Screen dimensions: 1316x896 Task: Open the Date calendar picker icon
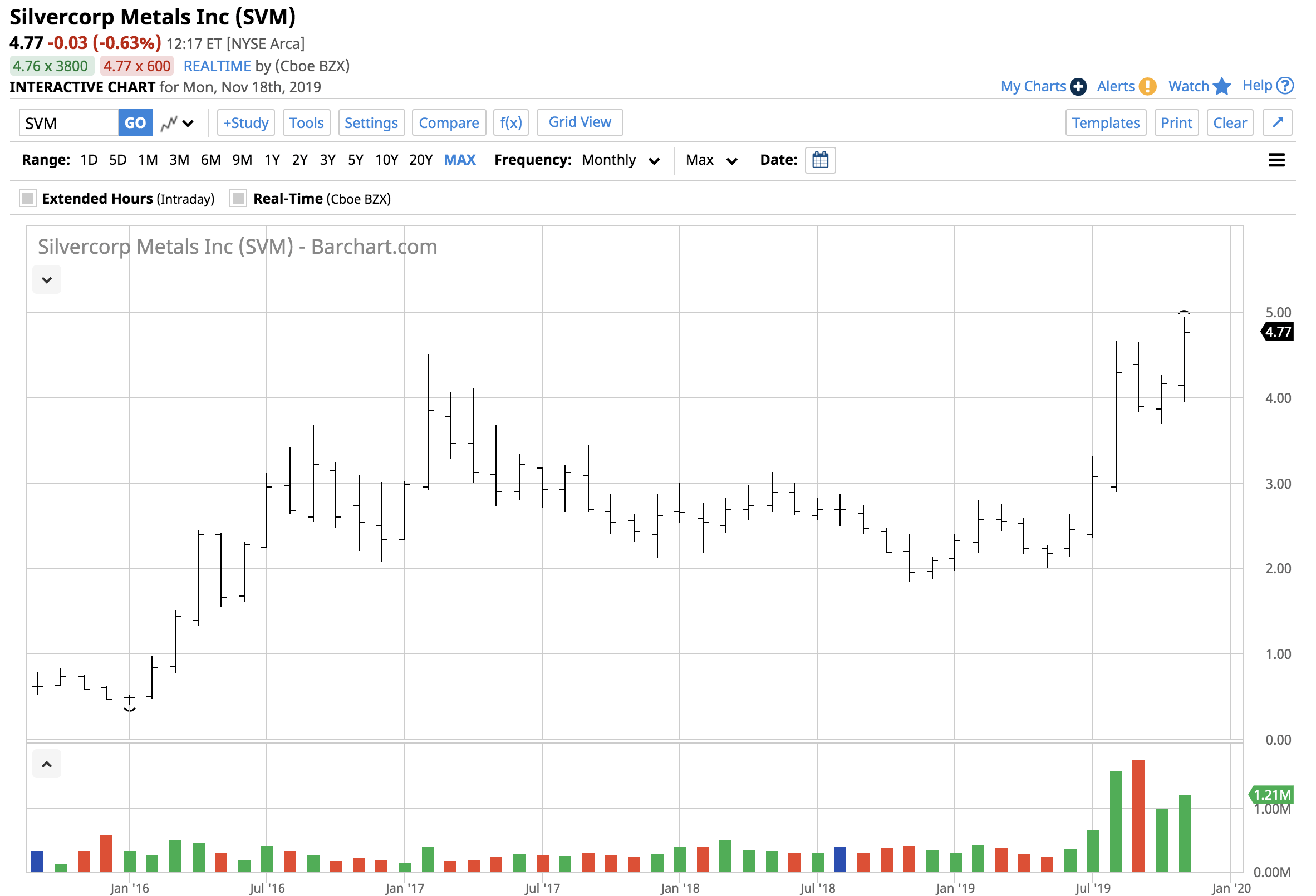820,160
